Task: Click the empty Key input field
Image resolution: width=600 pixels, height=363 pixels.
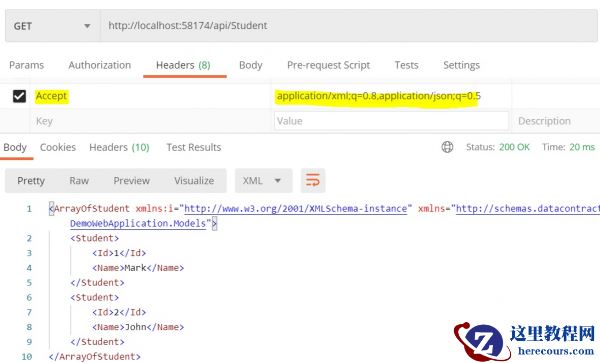Action: coord(150,121)
